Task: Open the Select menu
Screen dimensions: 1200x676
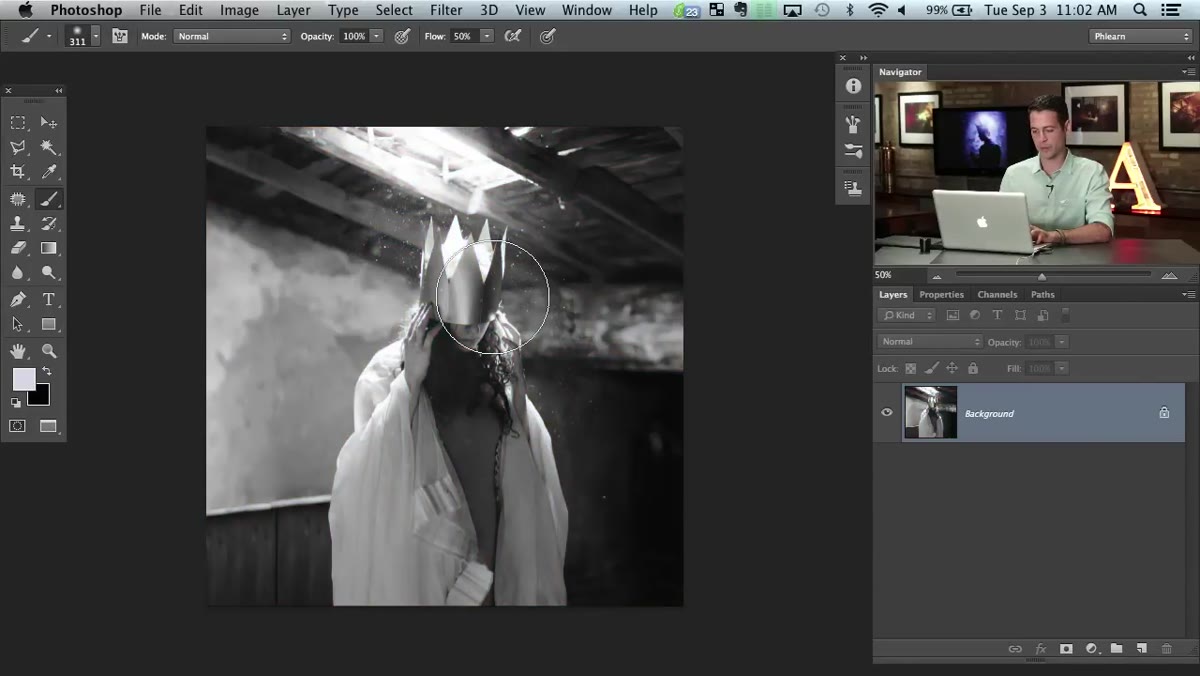Action: 394,10
